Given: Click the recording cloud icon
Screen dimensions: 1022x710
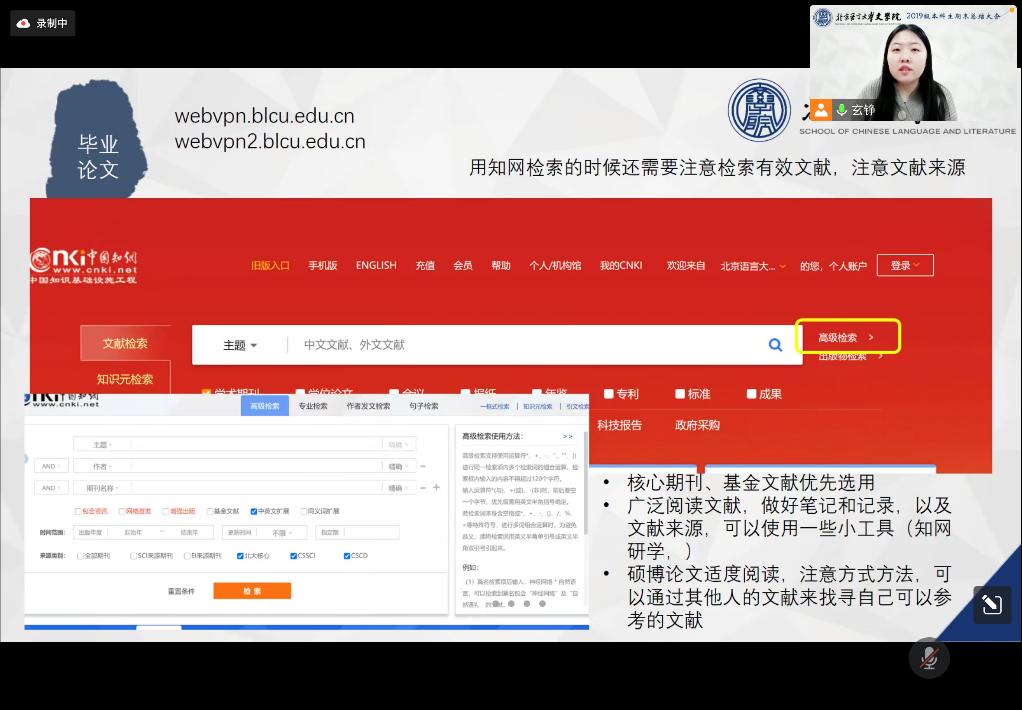Looking at the screenshot, I should click(23, 23).
